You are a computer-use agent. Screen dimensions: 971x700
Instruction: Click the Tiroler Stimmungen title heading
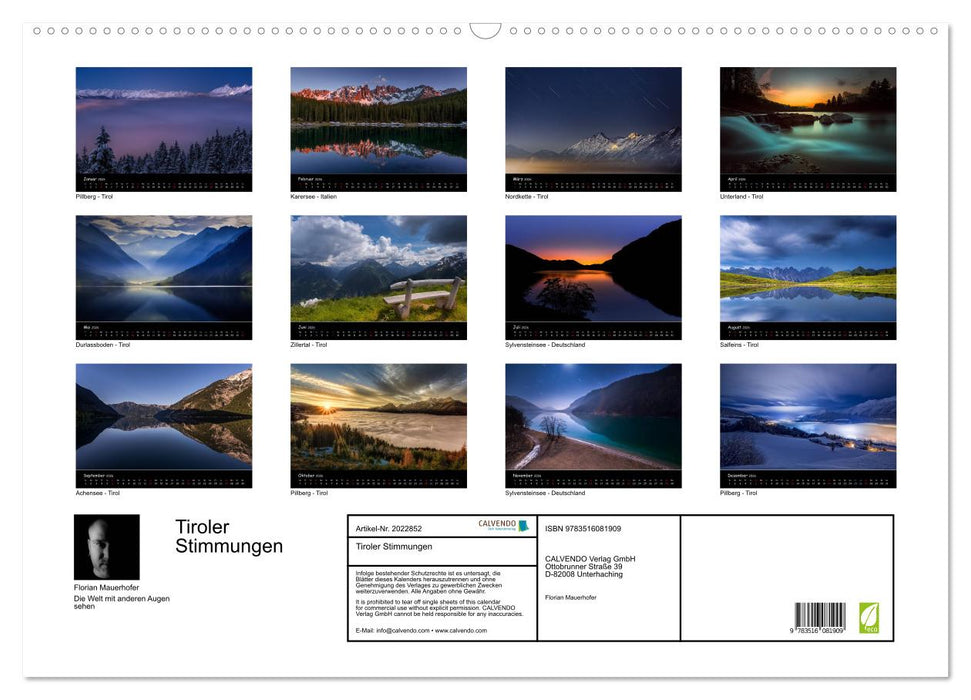click(230, 537)
